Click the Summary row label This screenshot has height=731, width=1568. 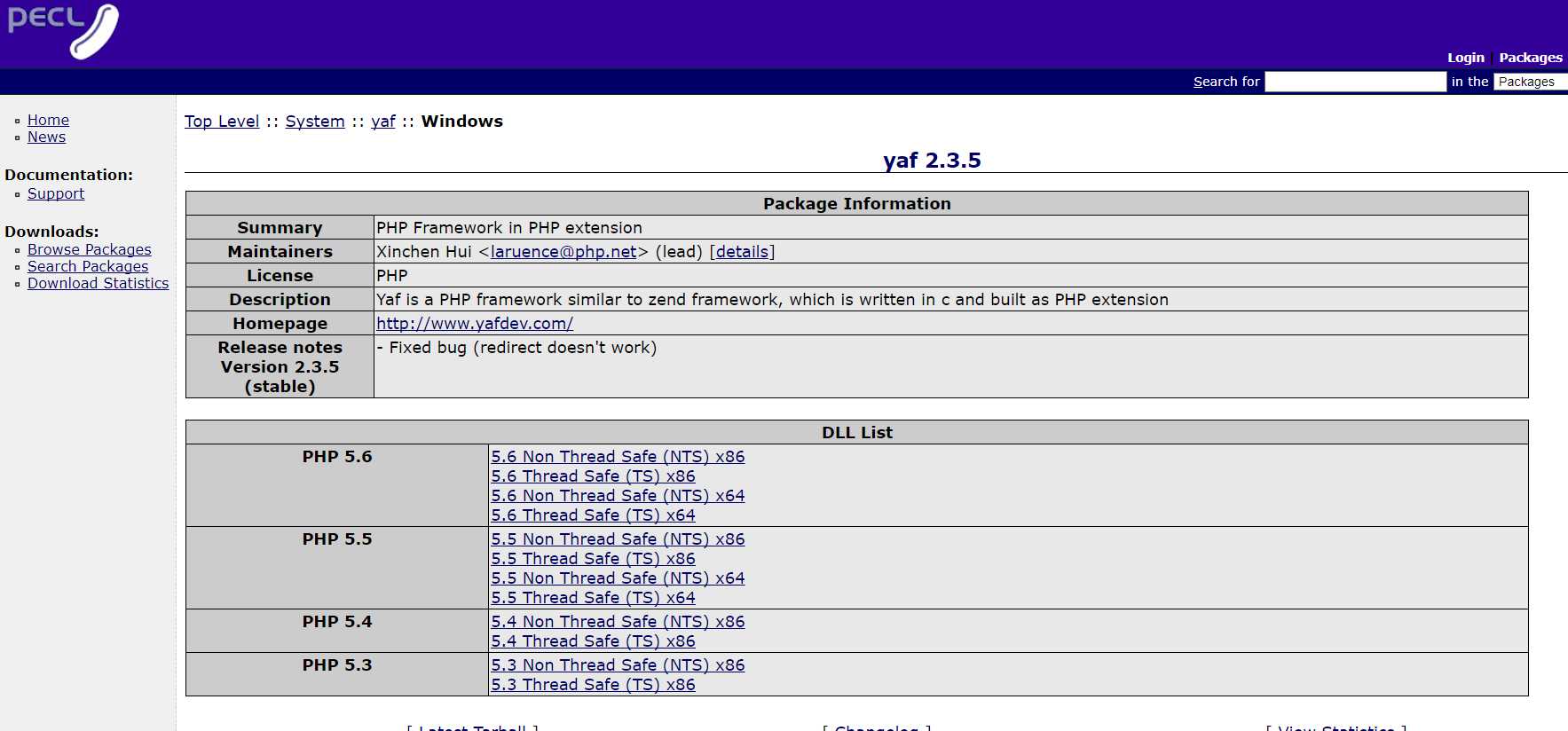pyautogui.click(x=280, y=228)
